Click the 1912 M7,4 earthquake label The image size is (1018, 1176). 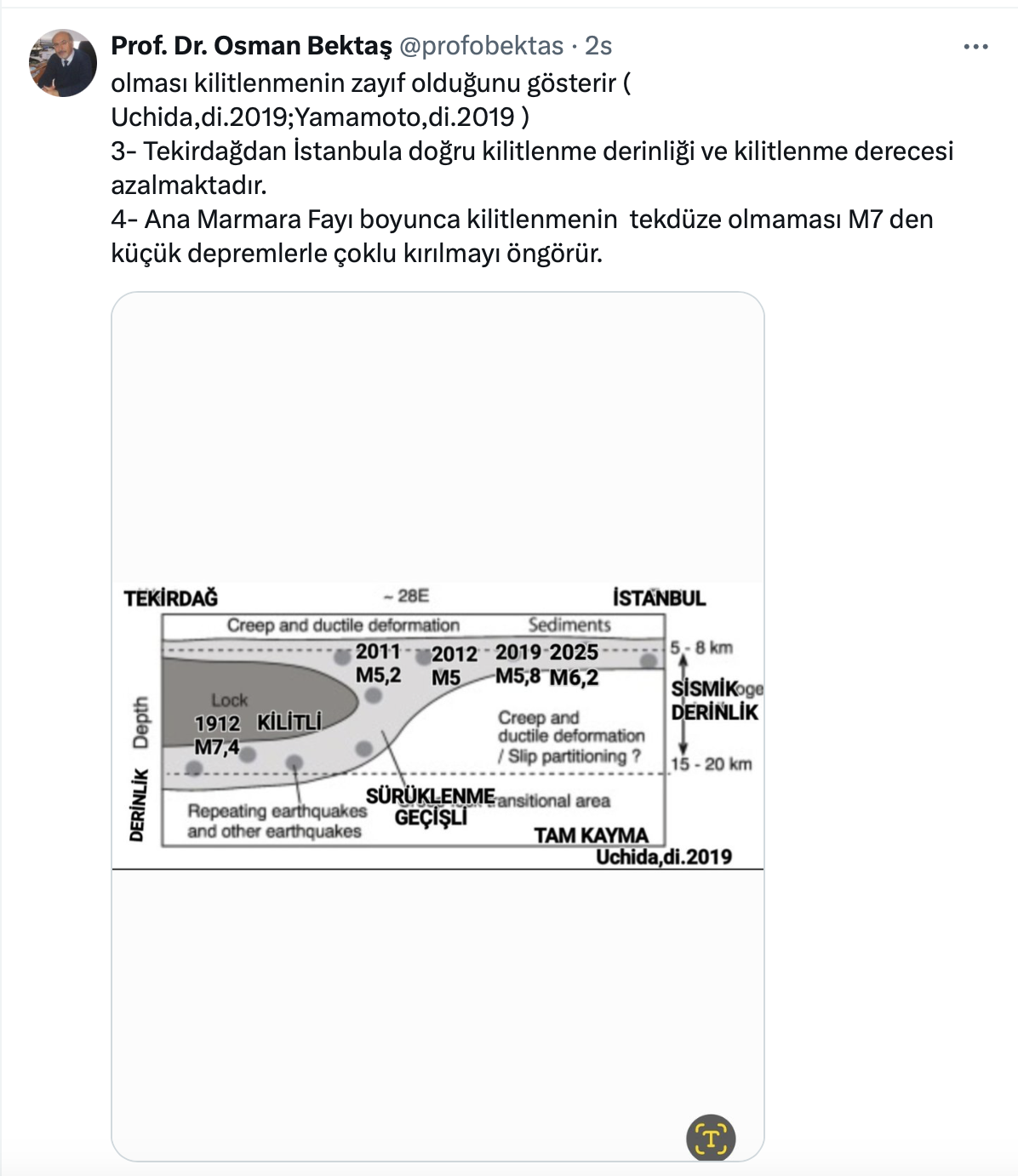tap(217, 735)
